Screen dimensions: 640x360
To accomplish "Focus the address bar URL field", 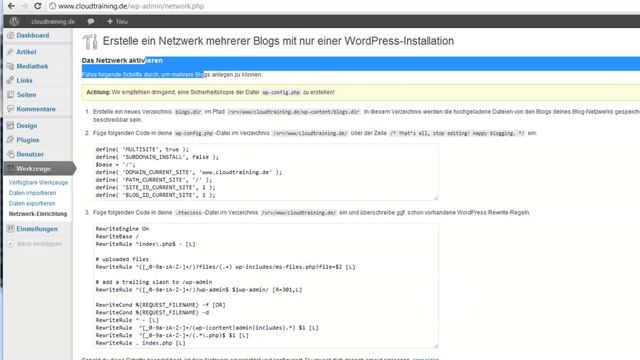I will pyautogui.click(x=343, y=6).
